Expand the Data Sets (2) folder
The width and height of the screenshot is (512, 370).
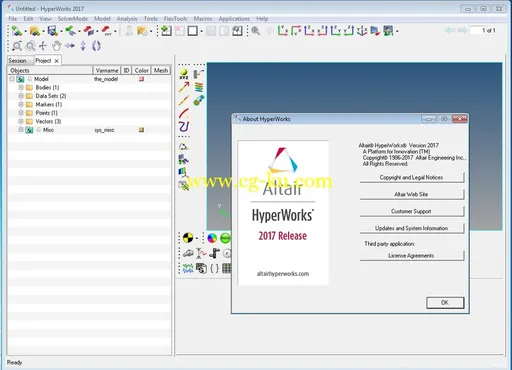pyautogui.click(x=21, y=96)
